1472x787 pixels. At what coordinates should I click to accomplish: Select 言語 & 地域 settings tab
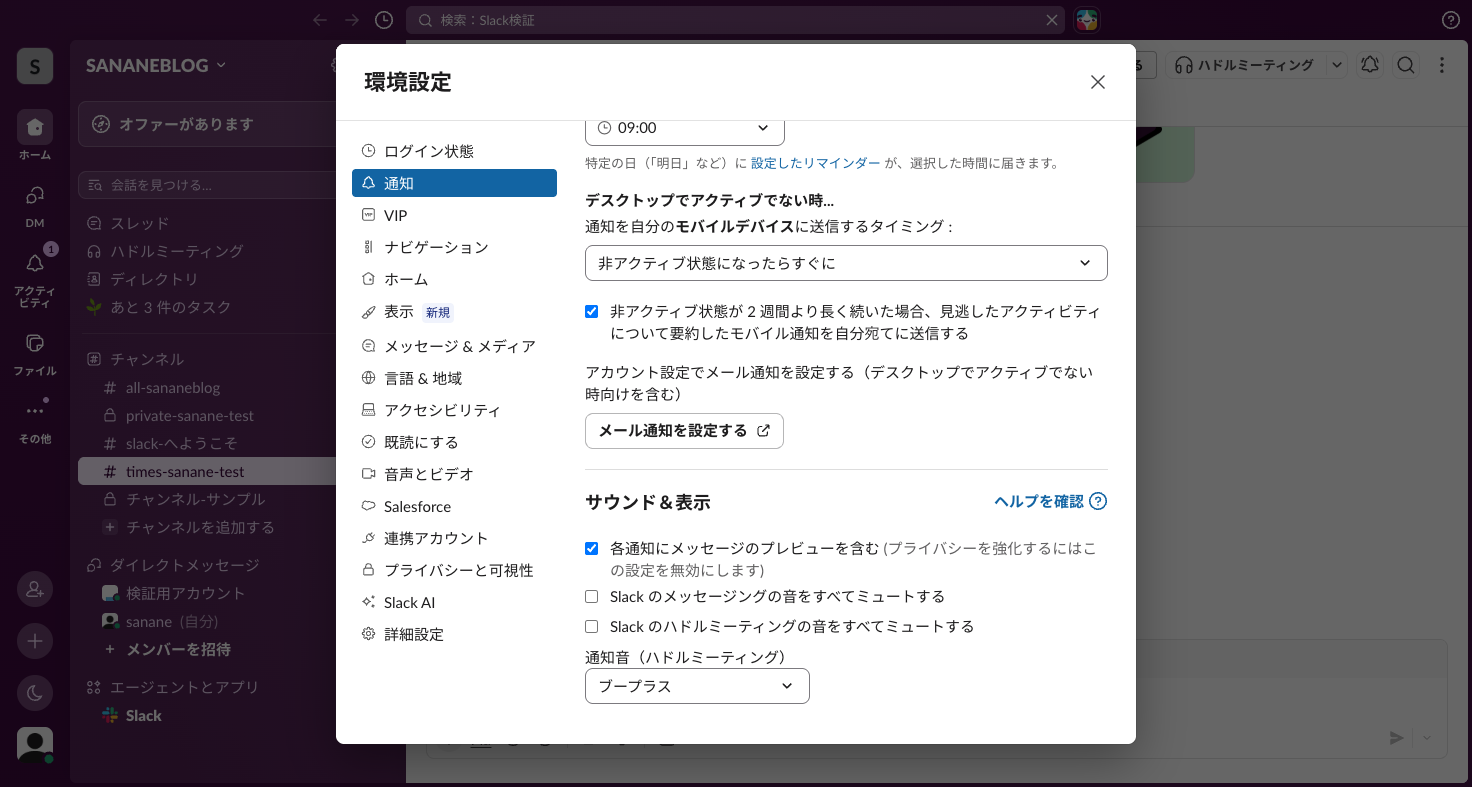(454, 378)
